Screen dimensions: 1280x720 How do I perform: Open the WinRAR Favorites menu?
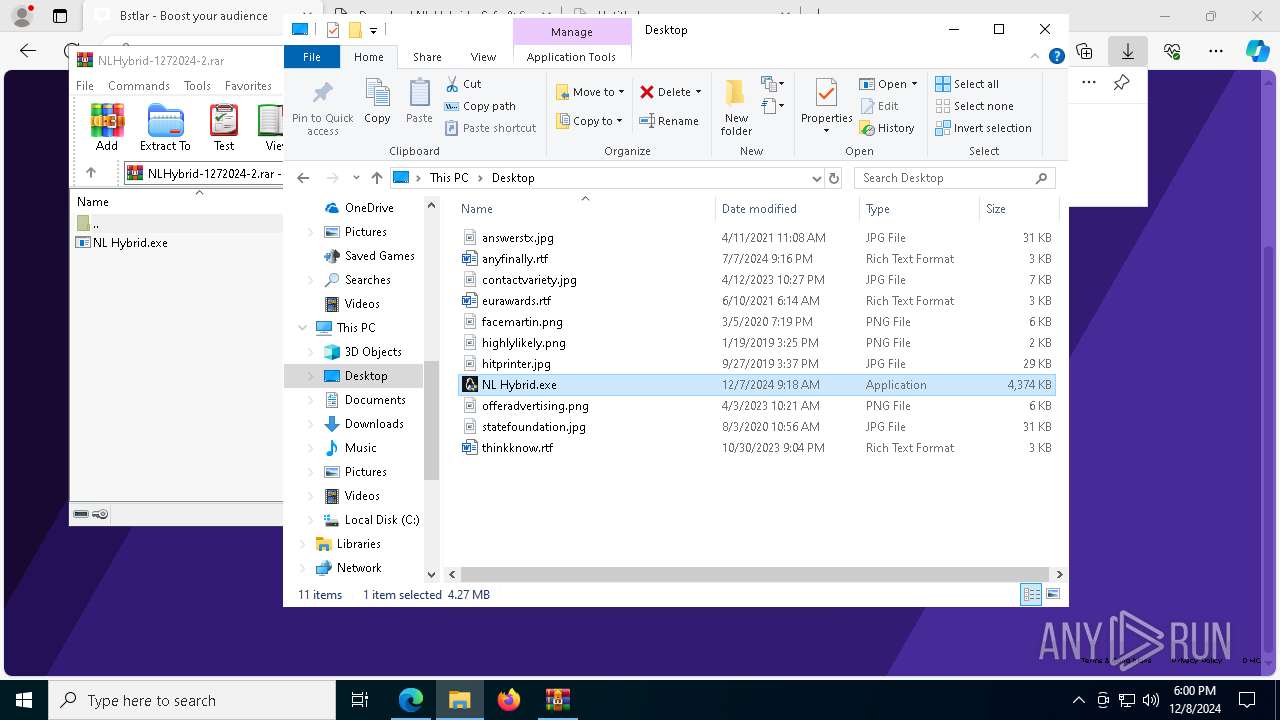coord(248,86)
